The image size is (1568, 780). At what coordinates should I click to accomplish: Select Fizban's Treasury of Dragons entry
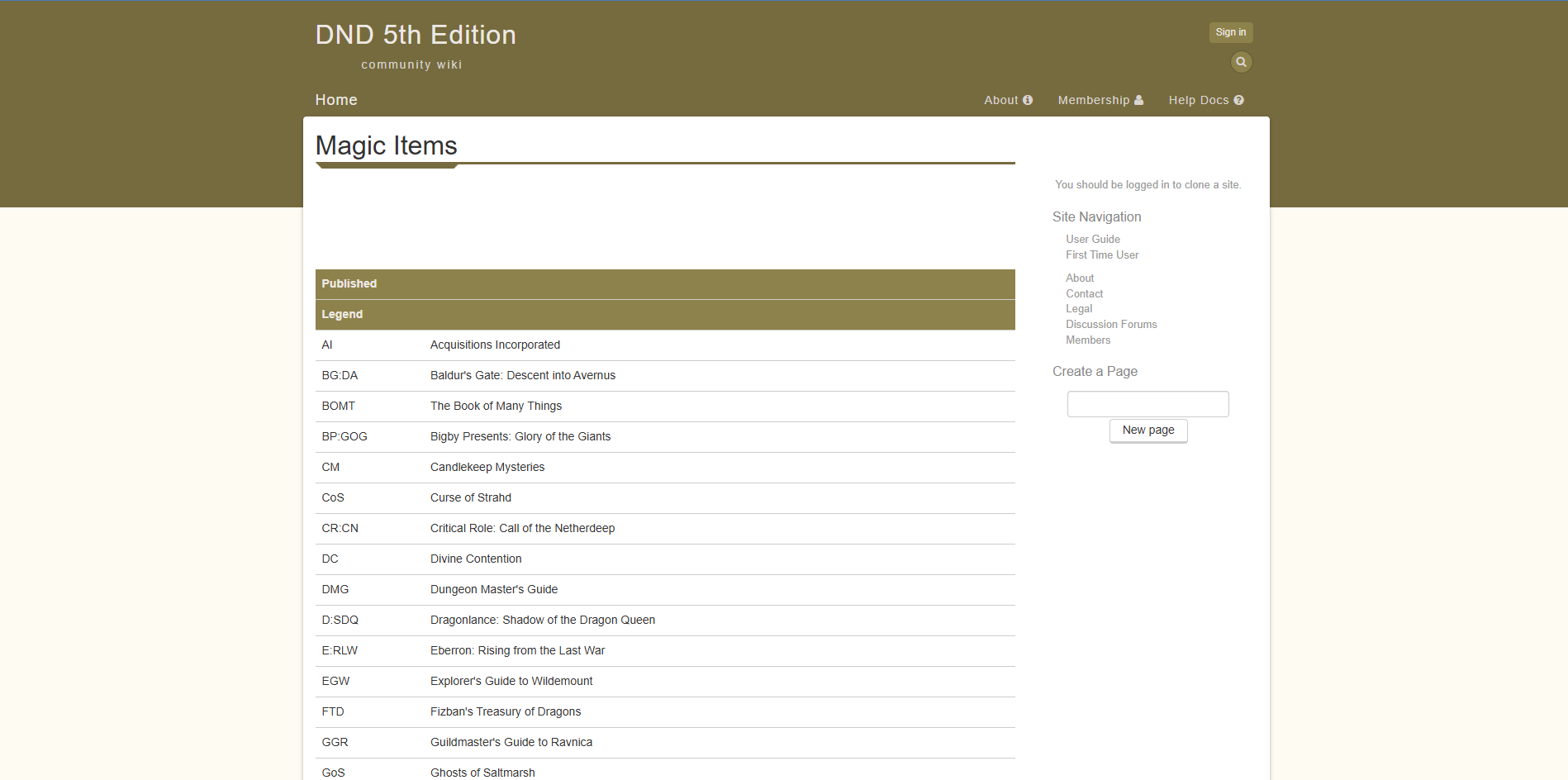point(506,712)
